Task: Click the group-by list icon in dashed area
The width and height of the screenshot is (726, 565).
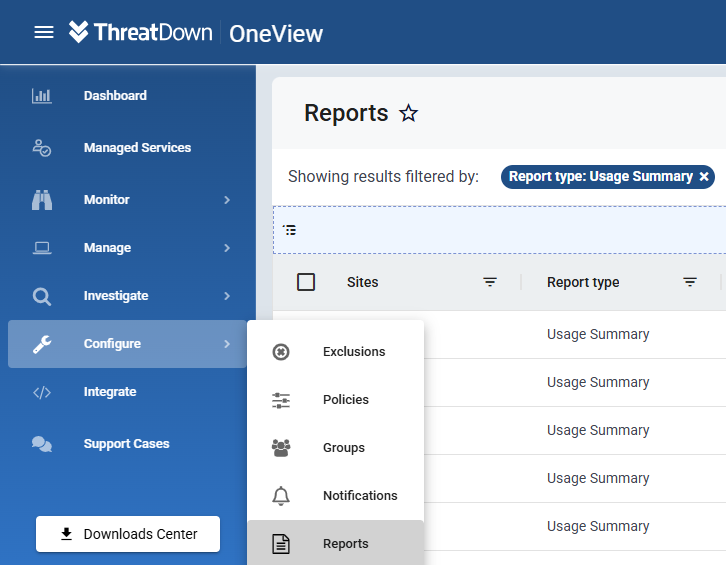Action: tap(290, 230)
